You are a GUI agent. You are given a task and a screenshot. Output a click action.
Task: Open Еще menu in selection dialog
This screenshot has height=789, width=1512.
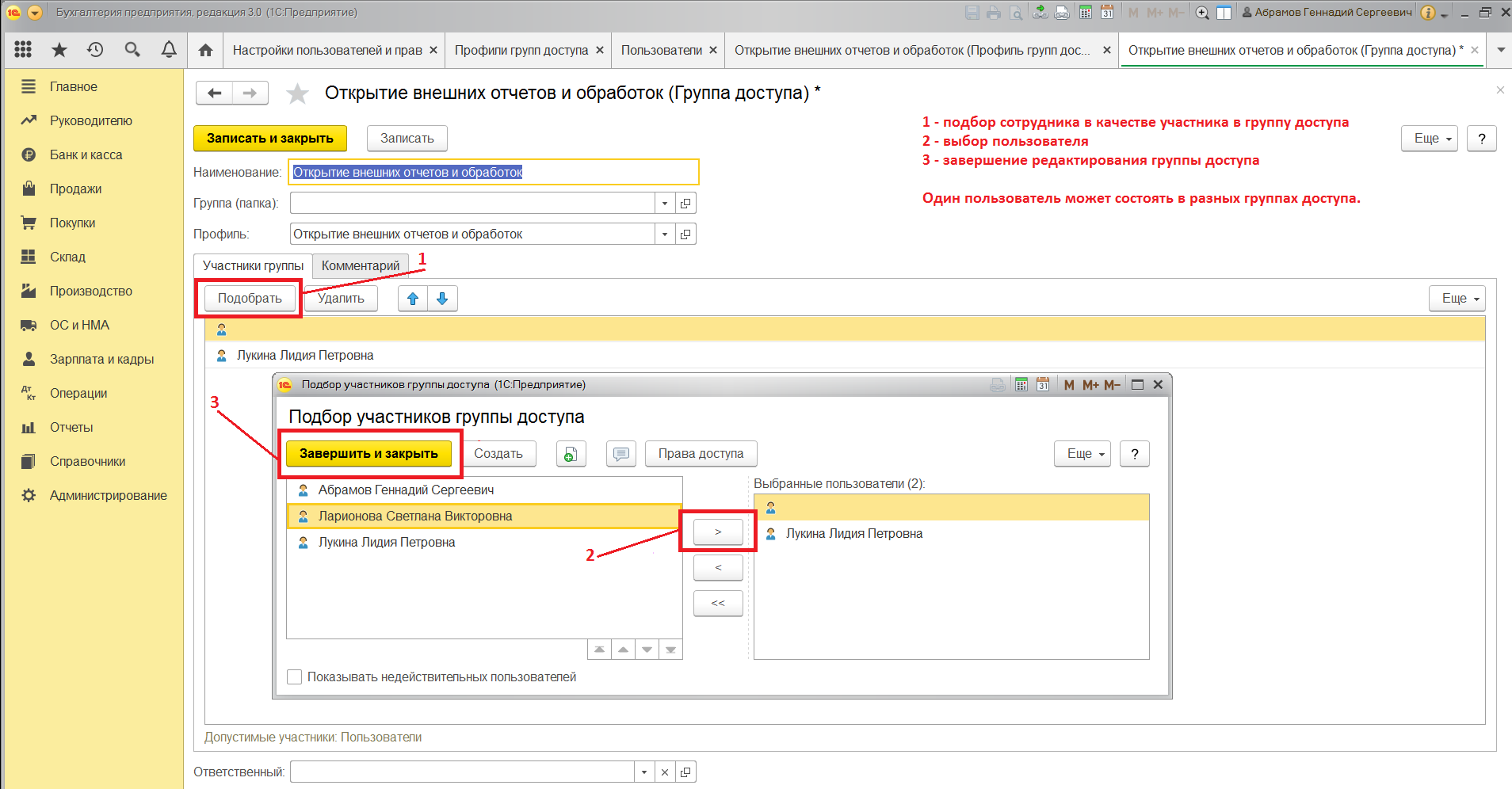click(1082, 454)
